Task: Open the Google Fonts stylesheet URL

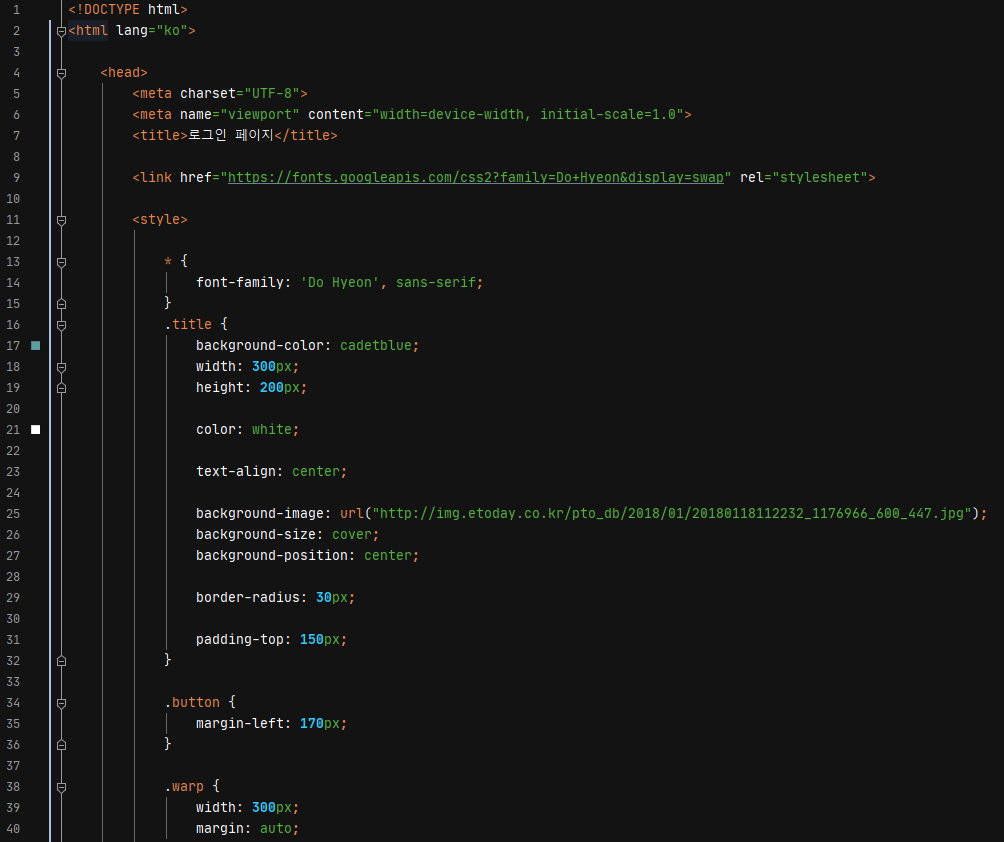Action: tap(476, 177)
